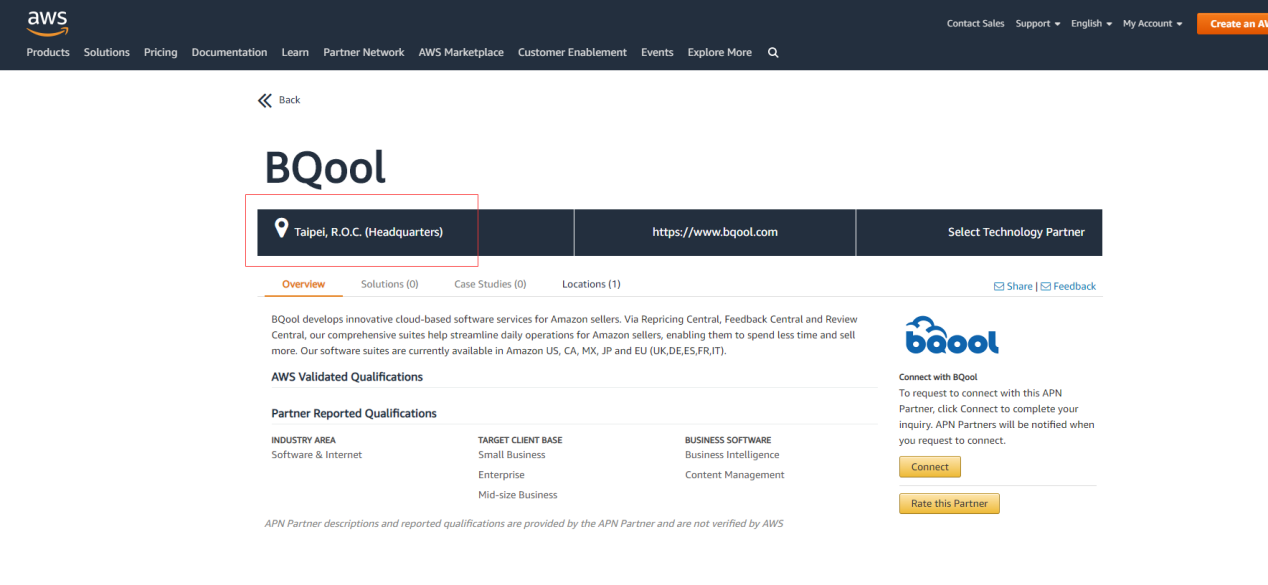
Task: Click the BQool logo image
Action: [x=951, y=336]
